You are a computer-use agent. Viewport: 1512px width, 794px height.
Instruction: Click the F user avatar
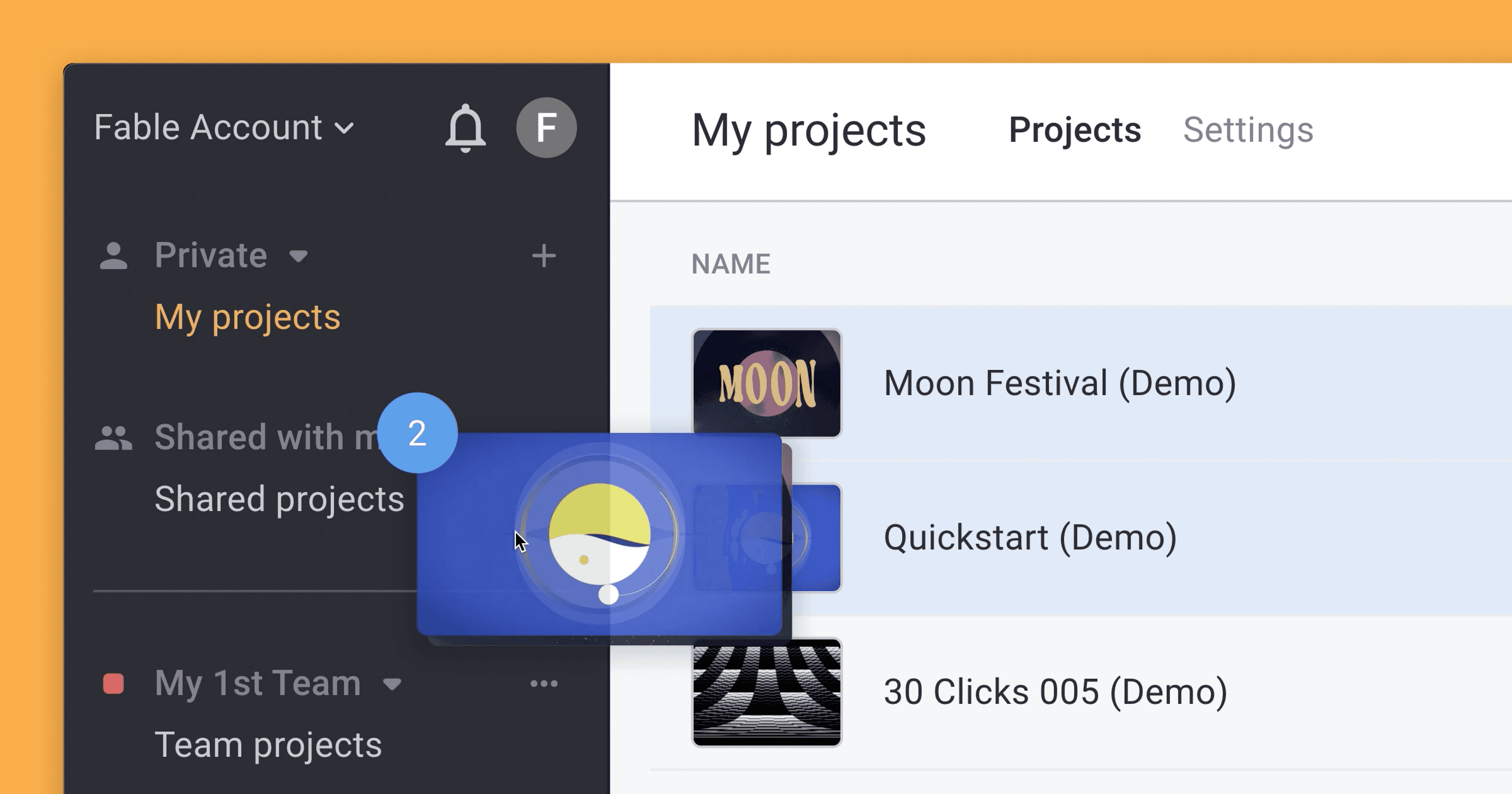(x=546, y=128)
